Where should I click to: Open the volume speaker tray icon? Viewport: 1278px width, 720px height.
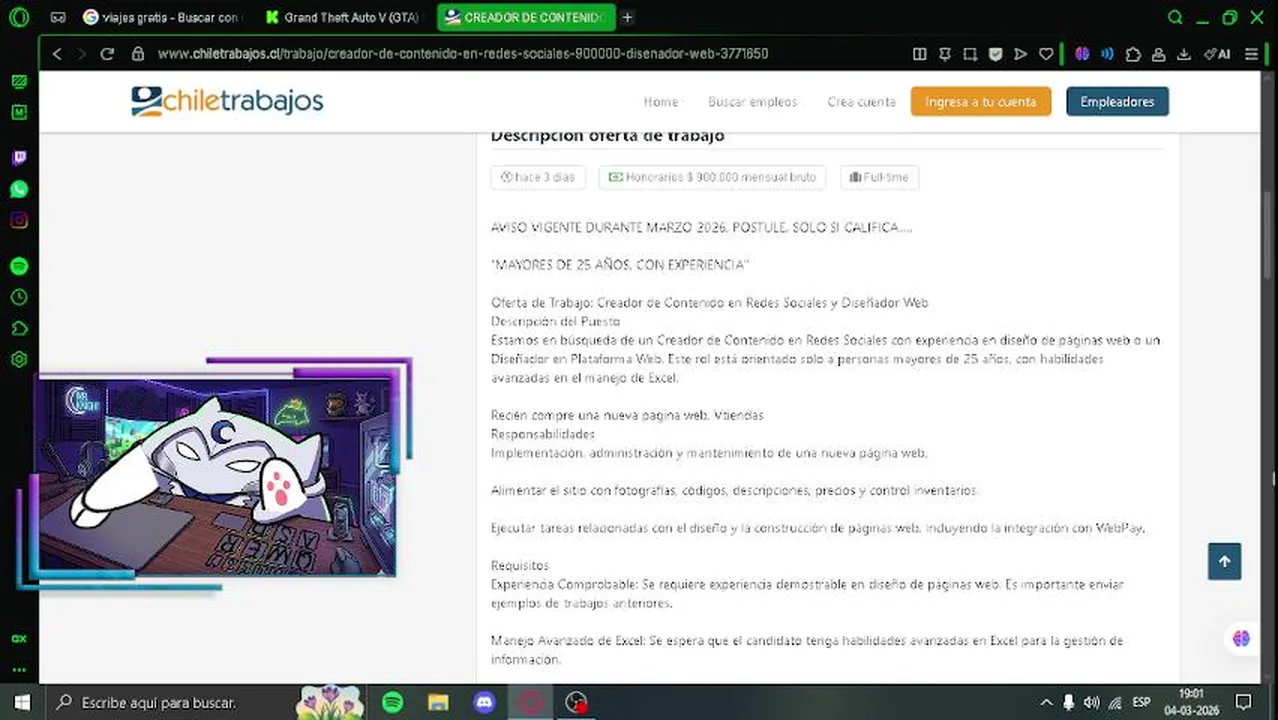(1091, 702)
